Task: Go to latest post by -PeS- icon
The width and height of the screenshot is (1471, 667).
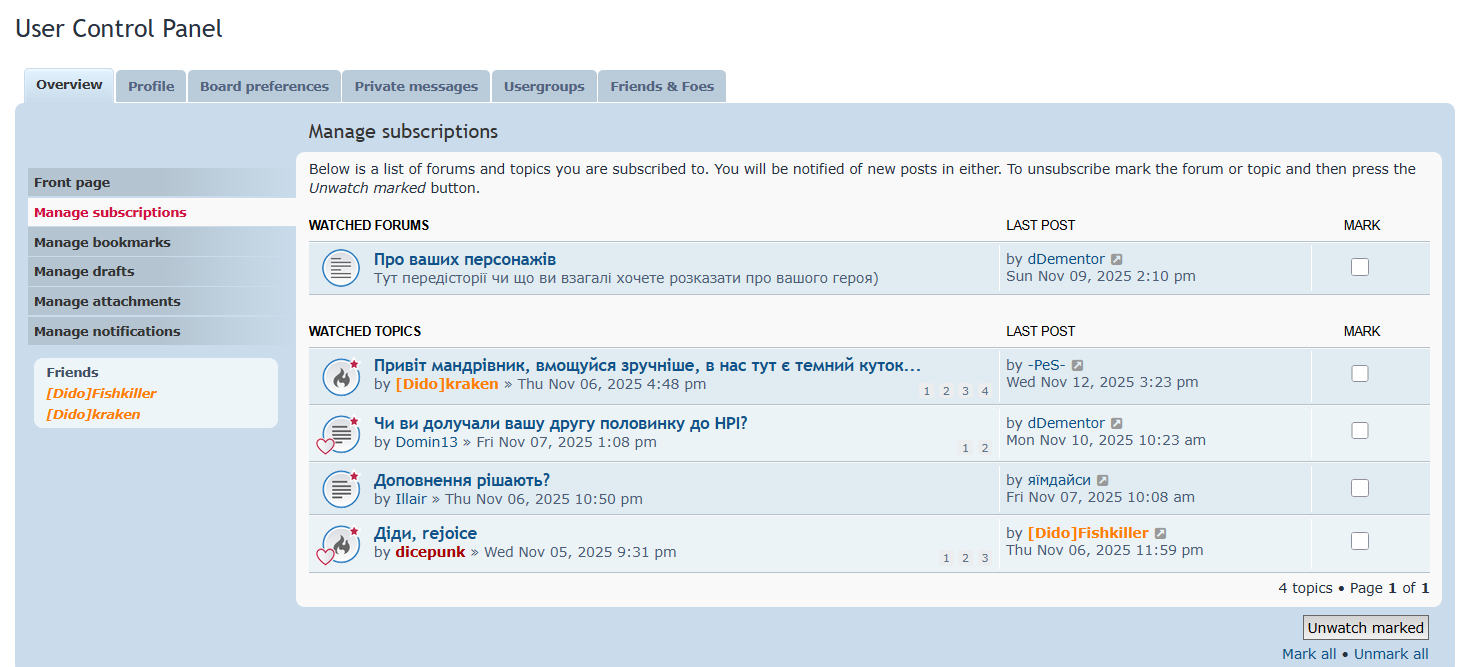Action: (1077, 366)
